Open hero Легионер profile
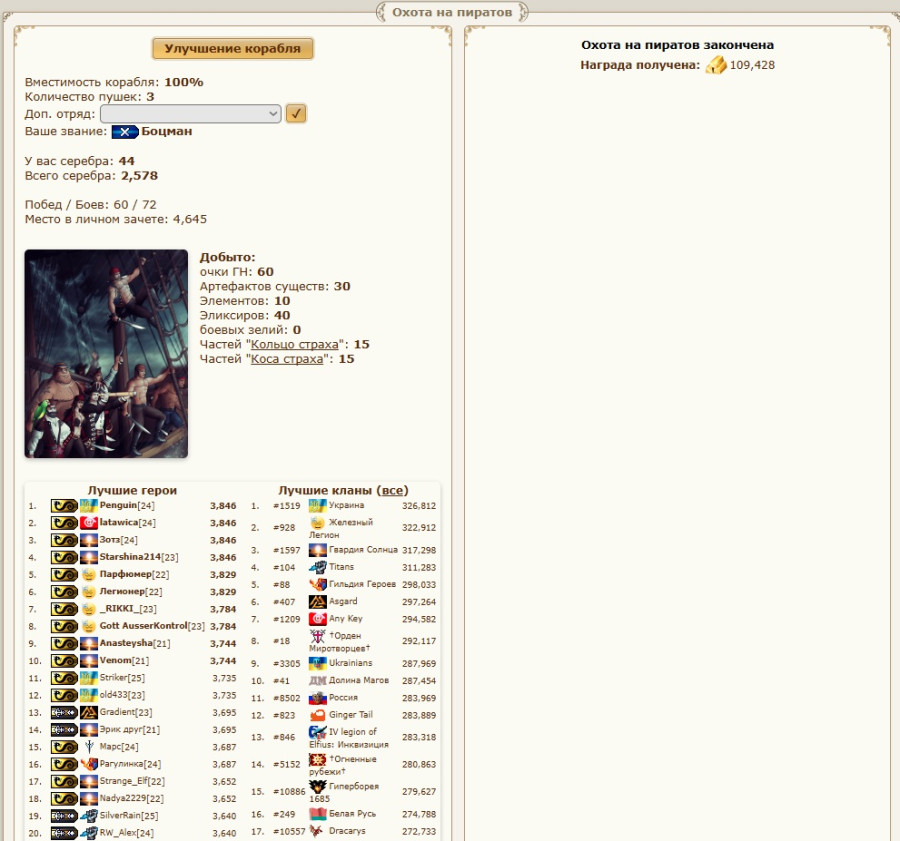The image size is (900, 841). tap(122, 591)
